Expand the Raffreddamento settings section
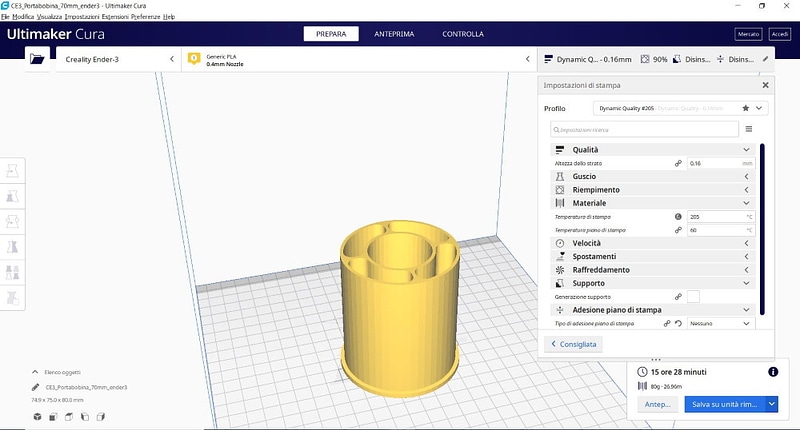Screen dimensions: 800x430 coord(653,270)
